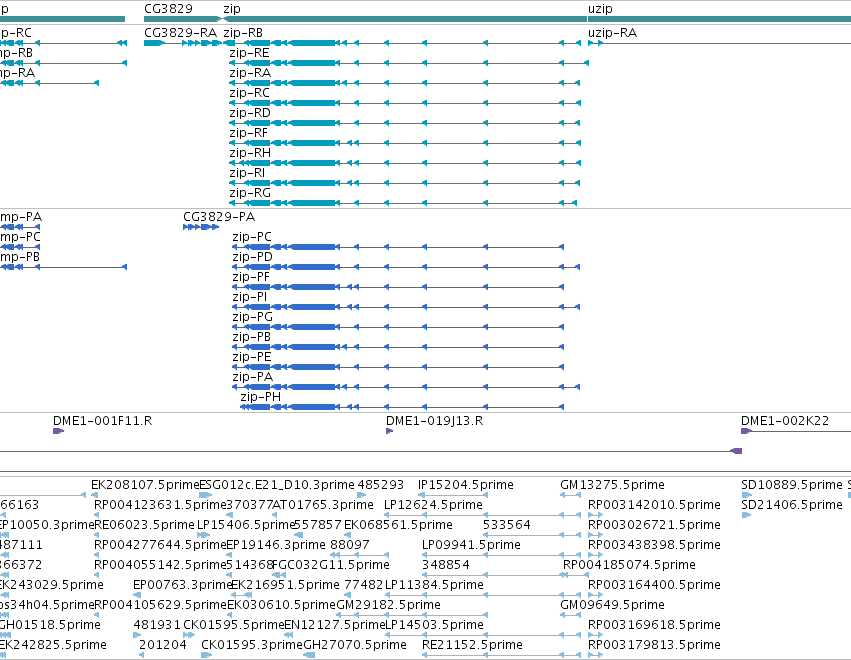The image size is (851, 660).
Task: Select RP004277644.5prime EST label
Action: [160, 545]
